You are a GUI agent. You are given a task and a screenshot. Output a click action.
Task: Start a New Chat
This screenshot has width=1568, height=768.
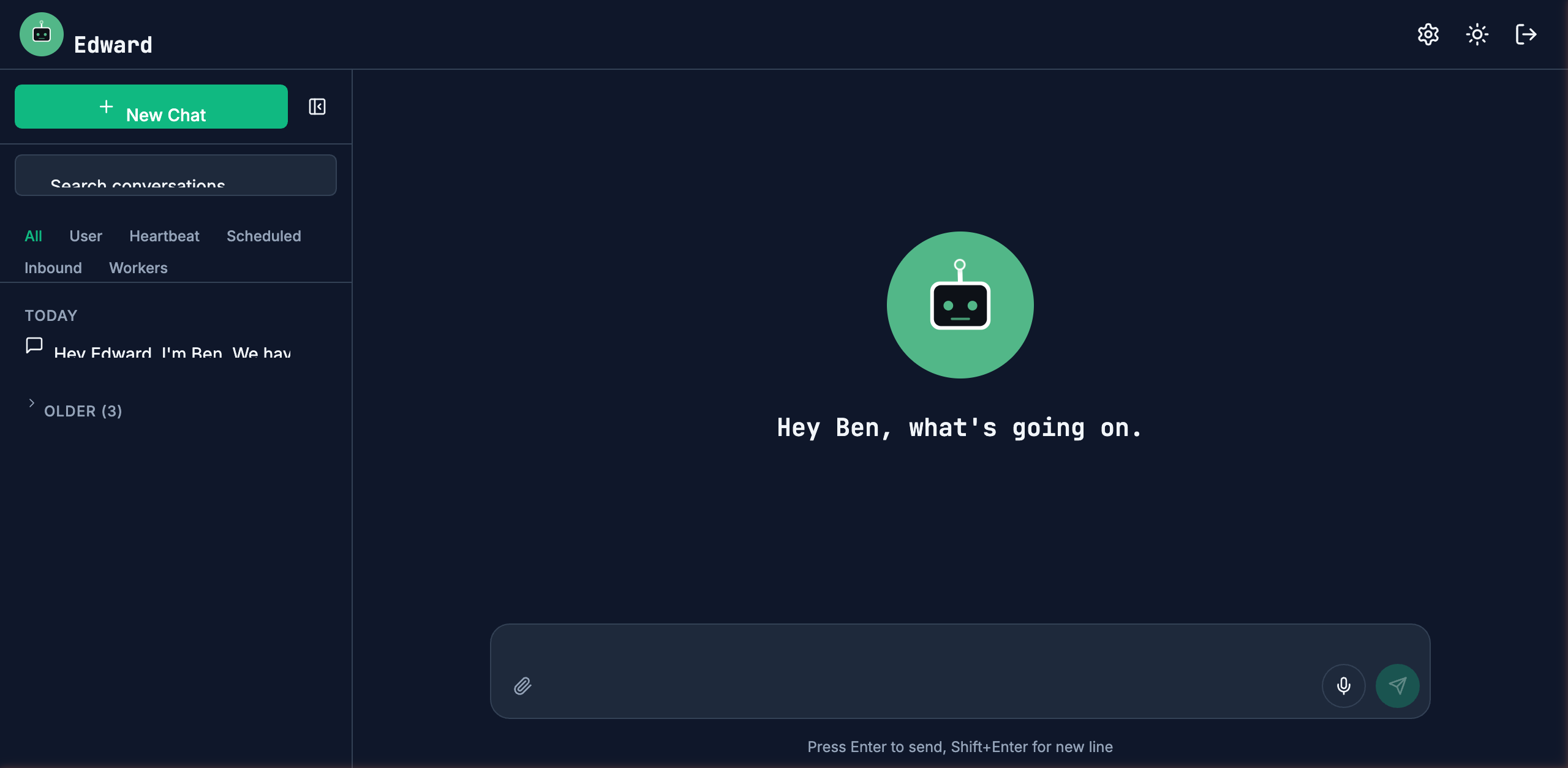(151, 107)
